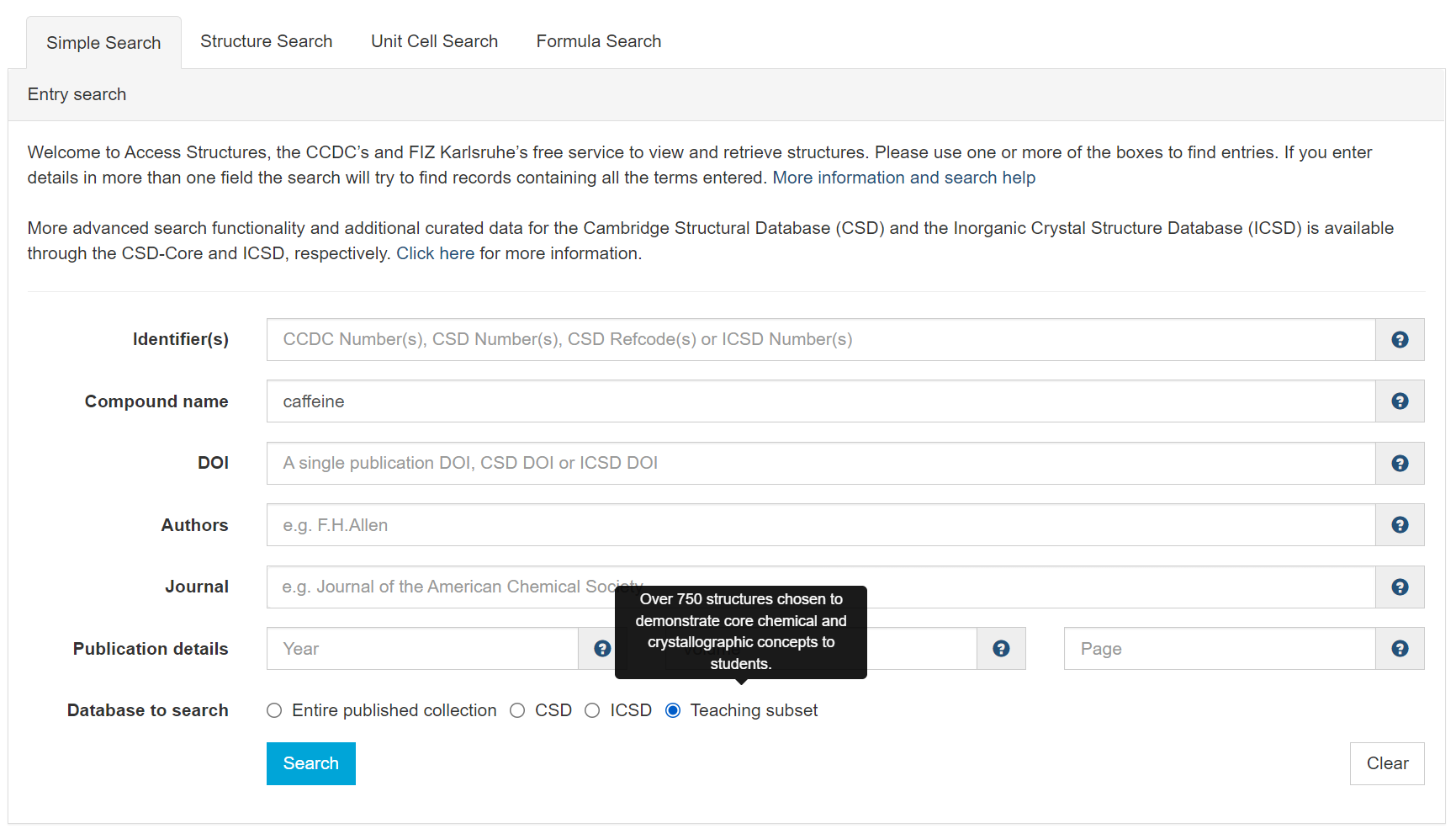Open the Authors field help icon
The width and height of the screenshot is (1456, 834).
click(x=1400, y=525)
